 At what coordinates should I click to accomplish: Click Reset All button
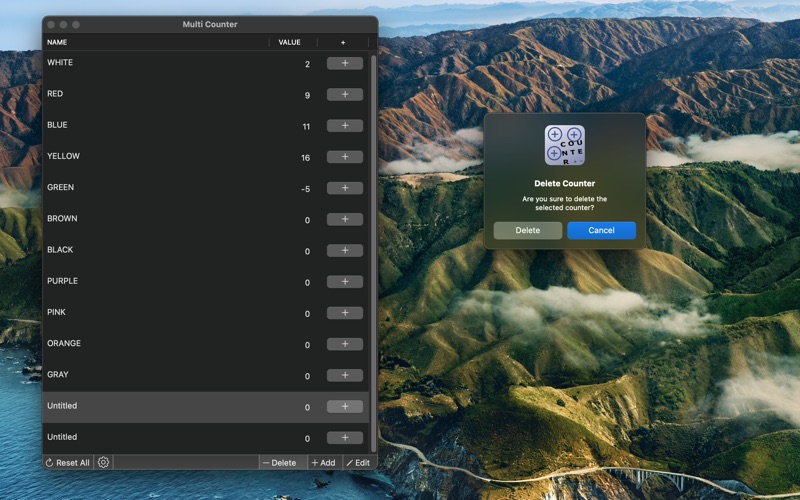pos(68,463)
